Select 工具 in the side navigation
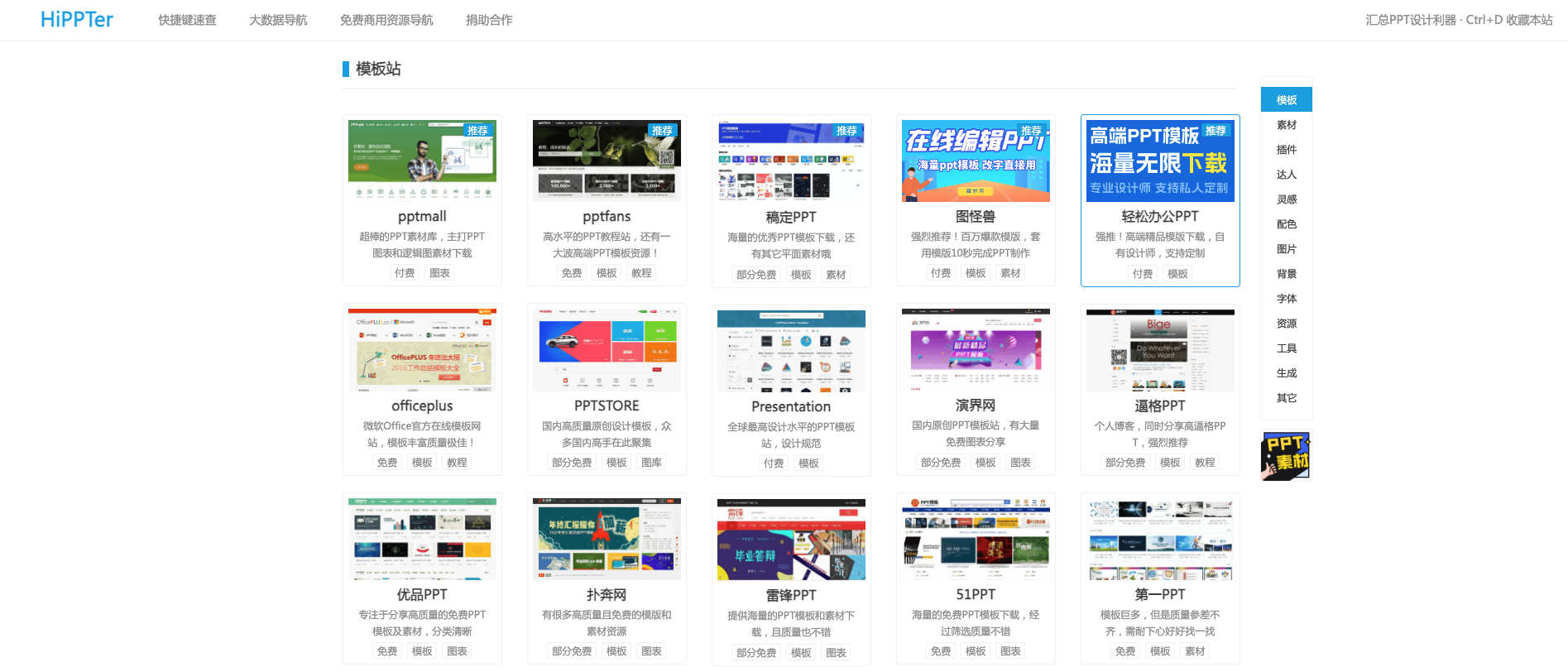The image size is (1568, 672). pos(1287,348)
